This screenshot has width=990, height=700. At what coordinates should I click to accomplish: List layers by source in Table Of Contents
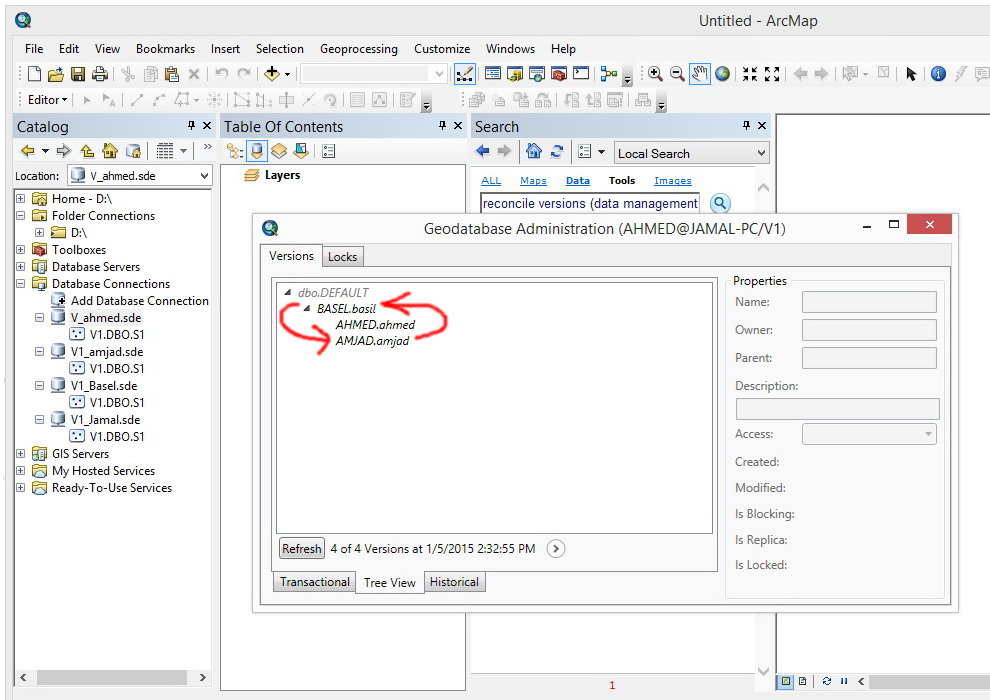256,151
